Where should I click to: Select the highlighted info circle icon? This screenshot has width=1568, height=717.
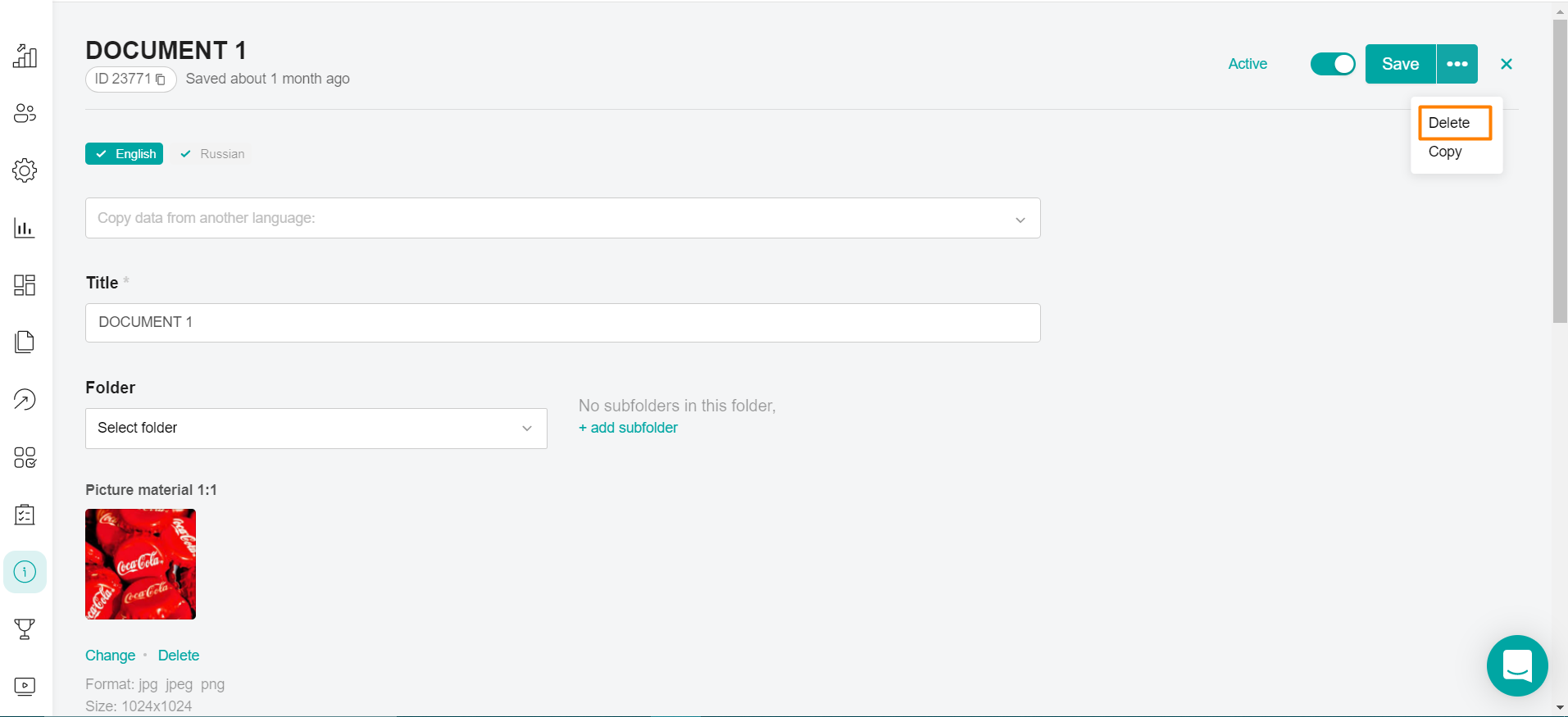coord(25,572)
